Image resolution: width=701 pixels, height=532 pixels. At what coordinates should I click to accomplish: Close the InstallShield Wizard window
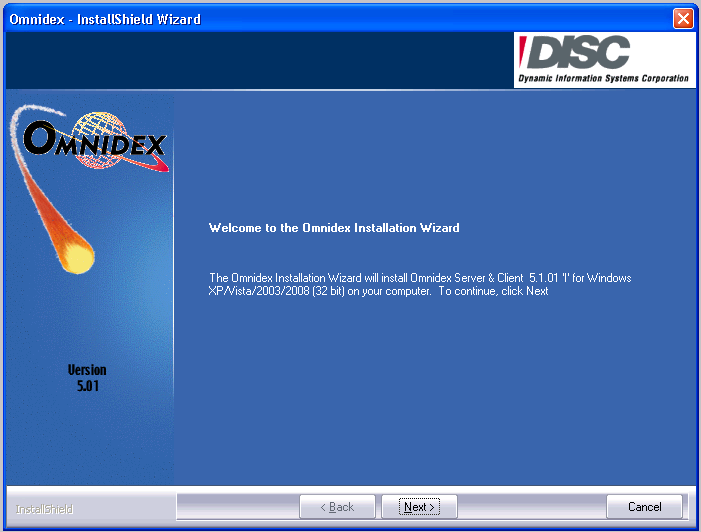coord(683,18)
